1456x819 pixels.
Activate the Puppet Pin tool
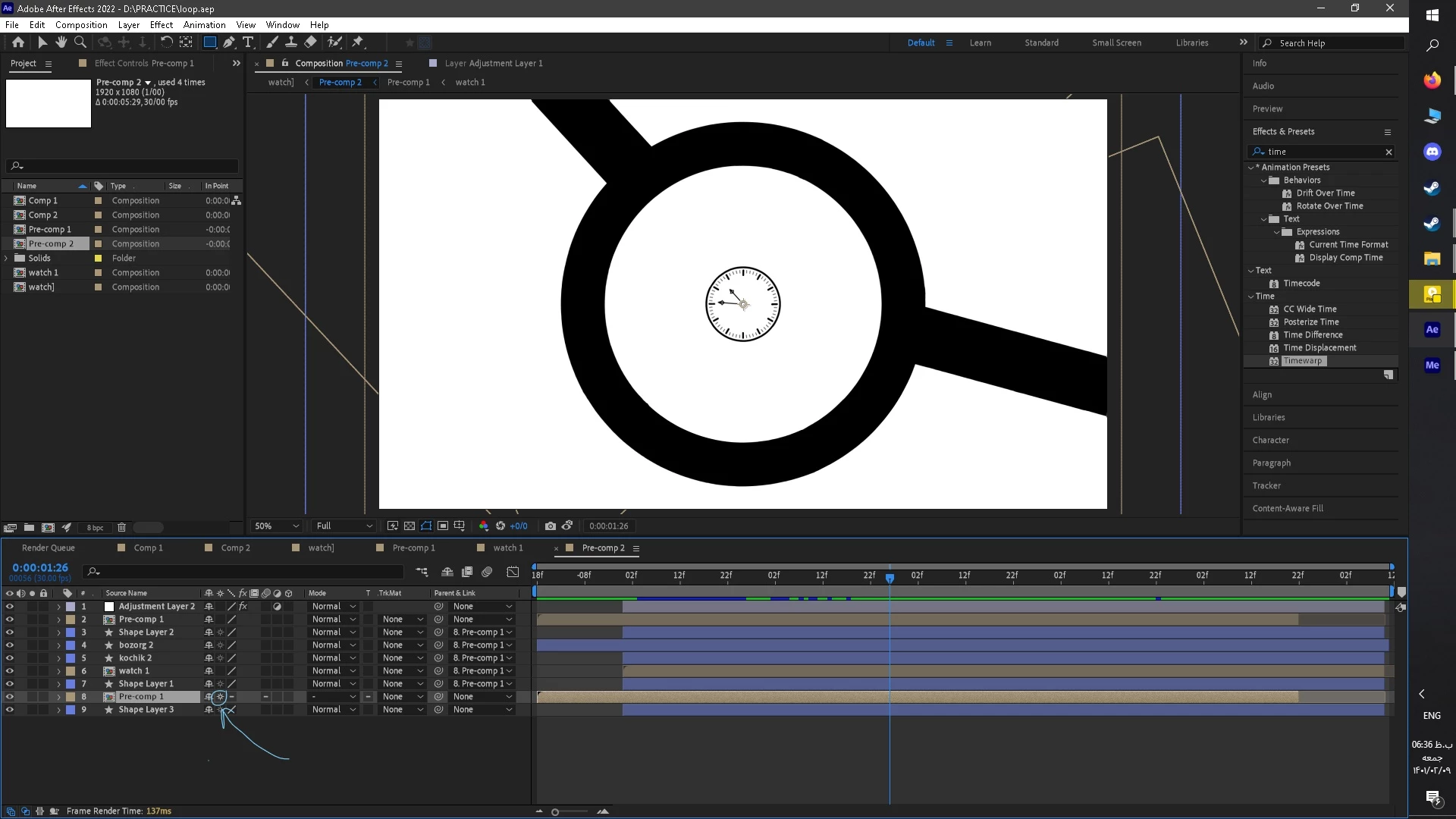[x=358, y=42]
